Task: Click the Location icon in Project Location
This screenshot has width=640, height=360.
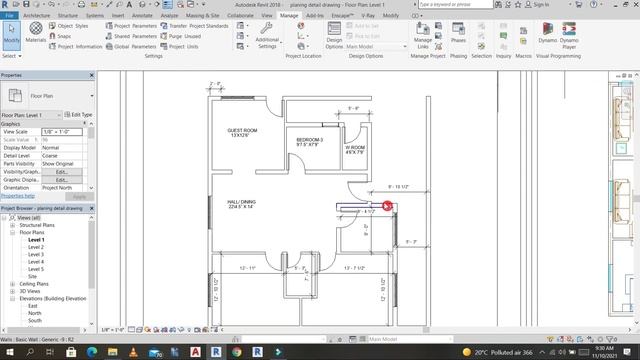Action: 301,26
